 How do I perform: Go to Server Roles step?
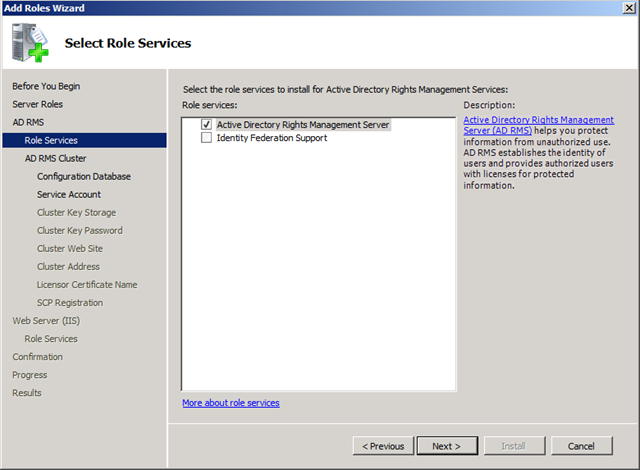coord(38,104)
